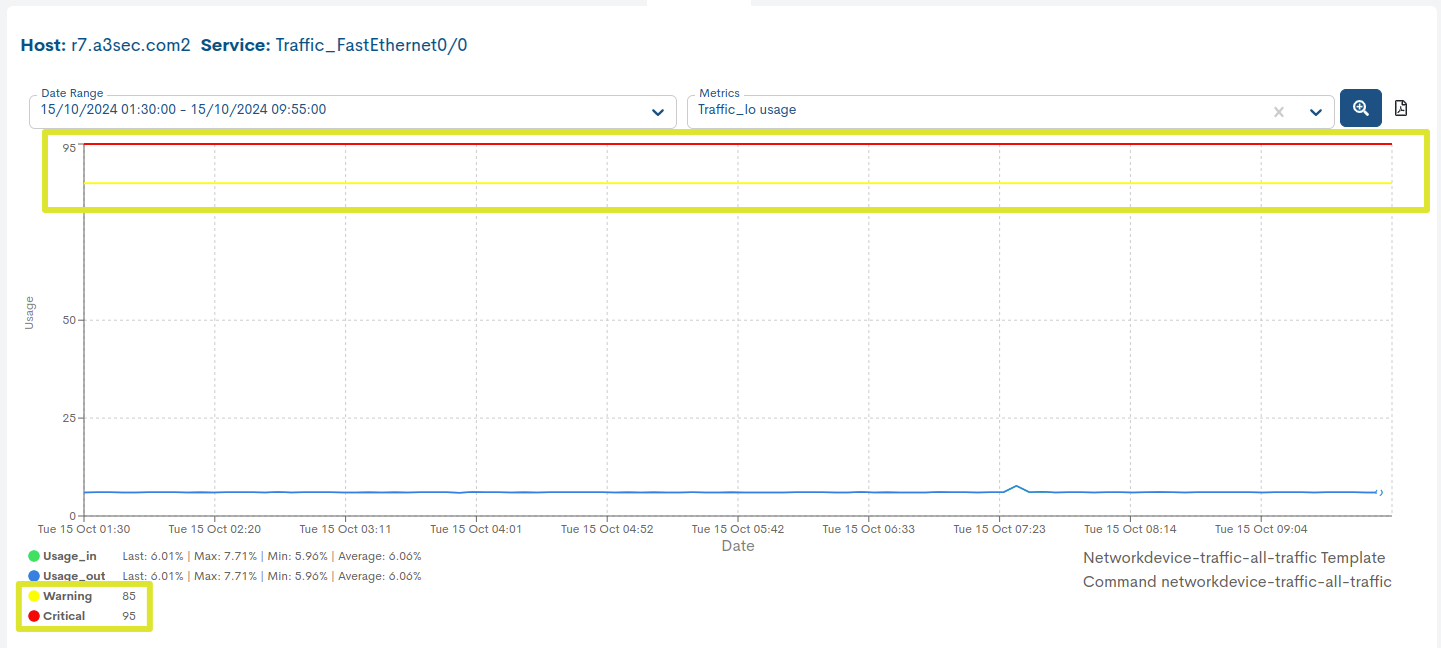Click the green Usage_in color dot
This screenshot has width=1441, height=648.
32,555
